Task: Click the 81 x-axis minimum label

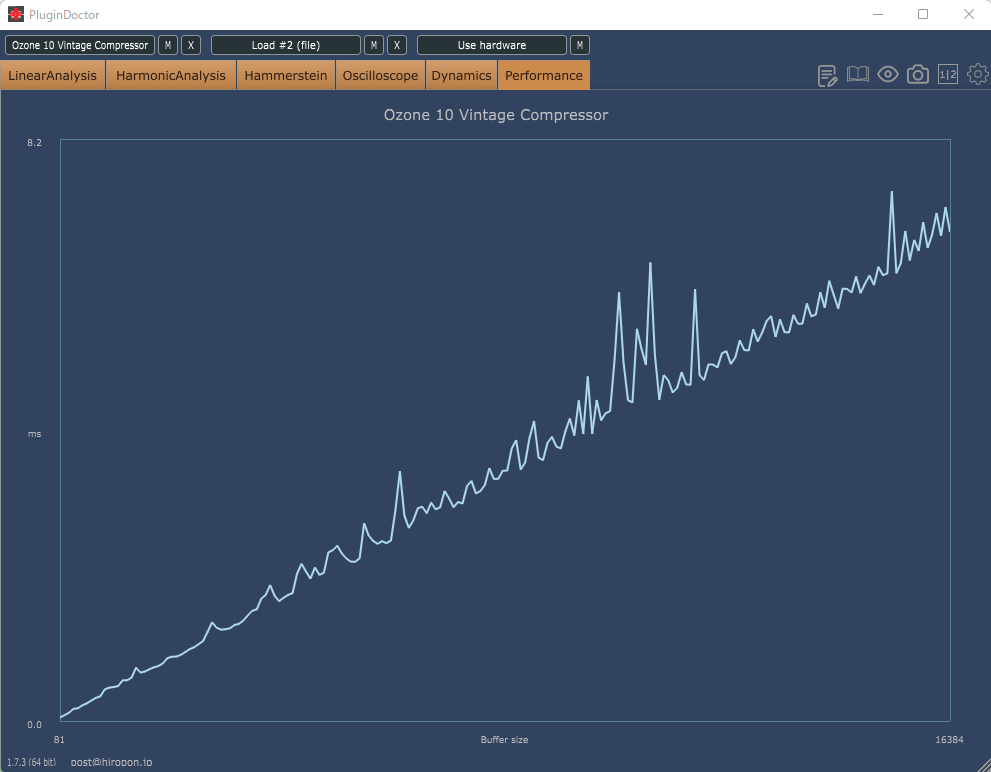Action: [59, 740]
